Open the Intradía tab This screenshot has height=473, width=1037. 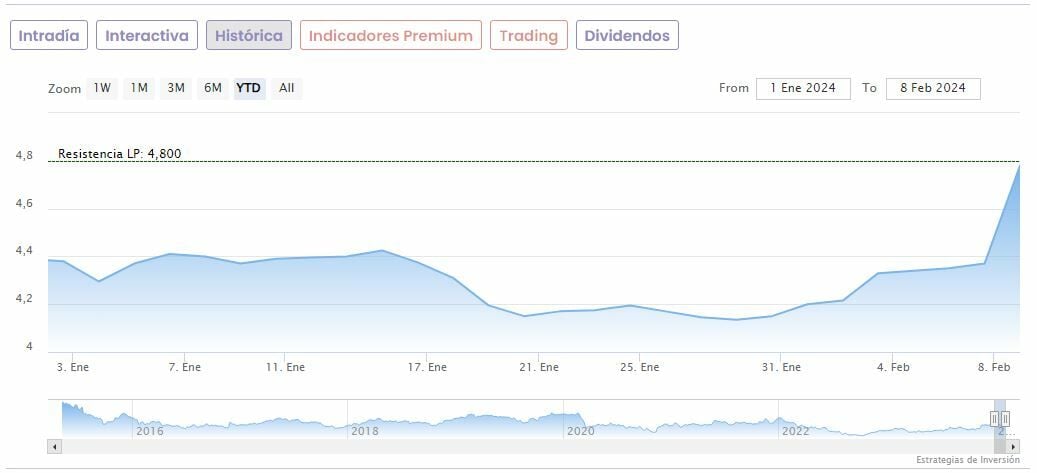49,35
